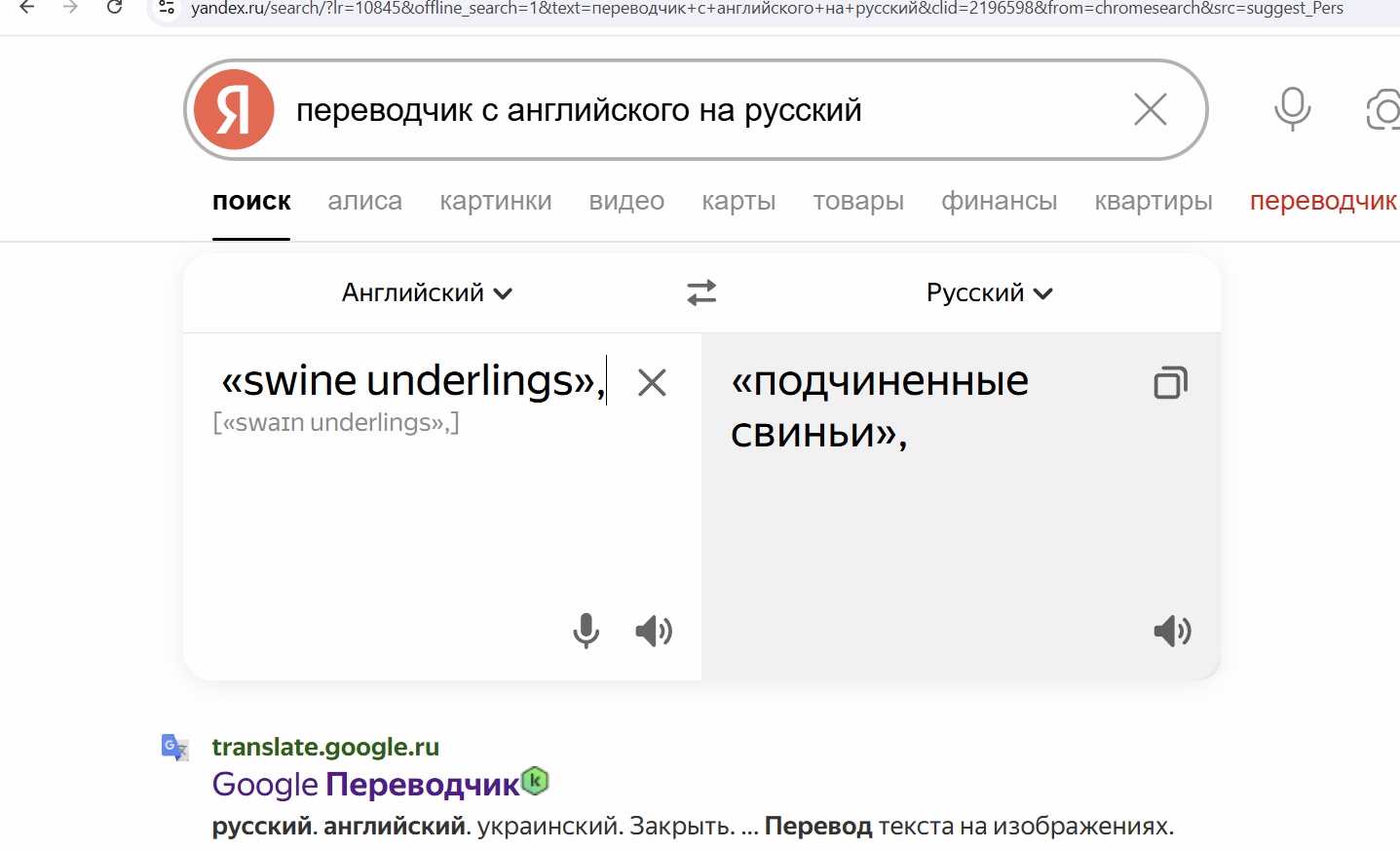Open the алиса tab
Screen dimensions: 1400x851
(364, 201)
